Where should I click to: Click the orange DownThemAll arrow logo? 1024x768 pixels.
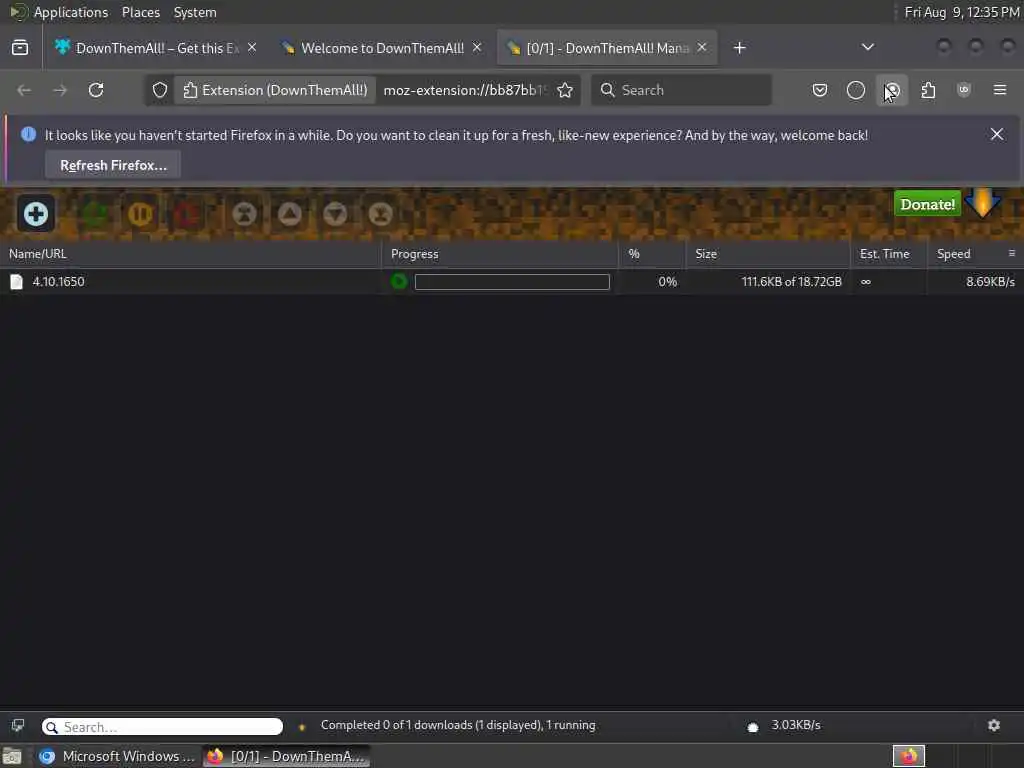(982, 202)
